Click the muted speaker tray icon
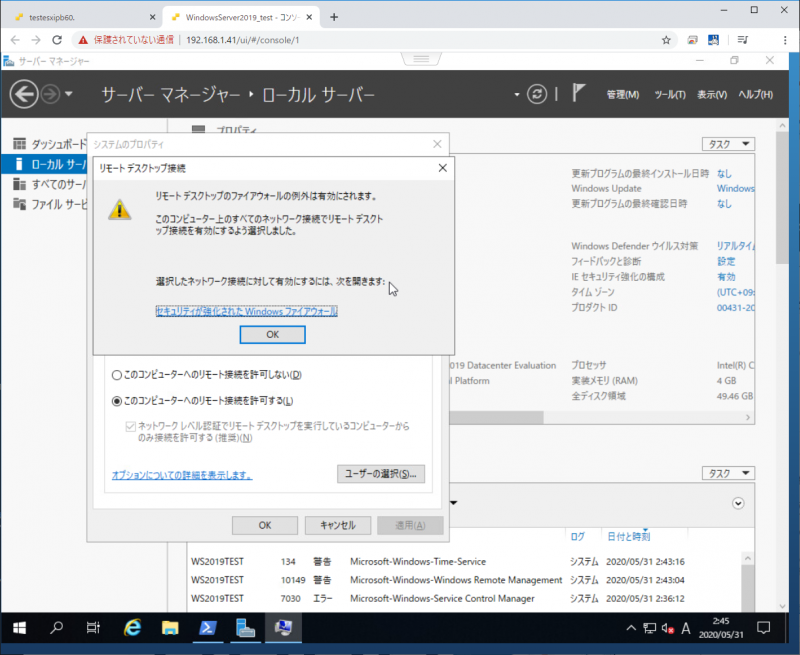The image size is (800, 655). click(667, 628)
